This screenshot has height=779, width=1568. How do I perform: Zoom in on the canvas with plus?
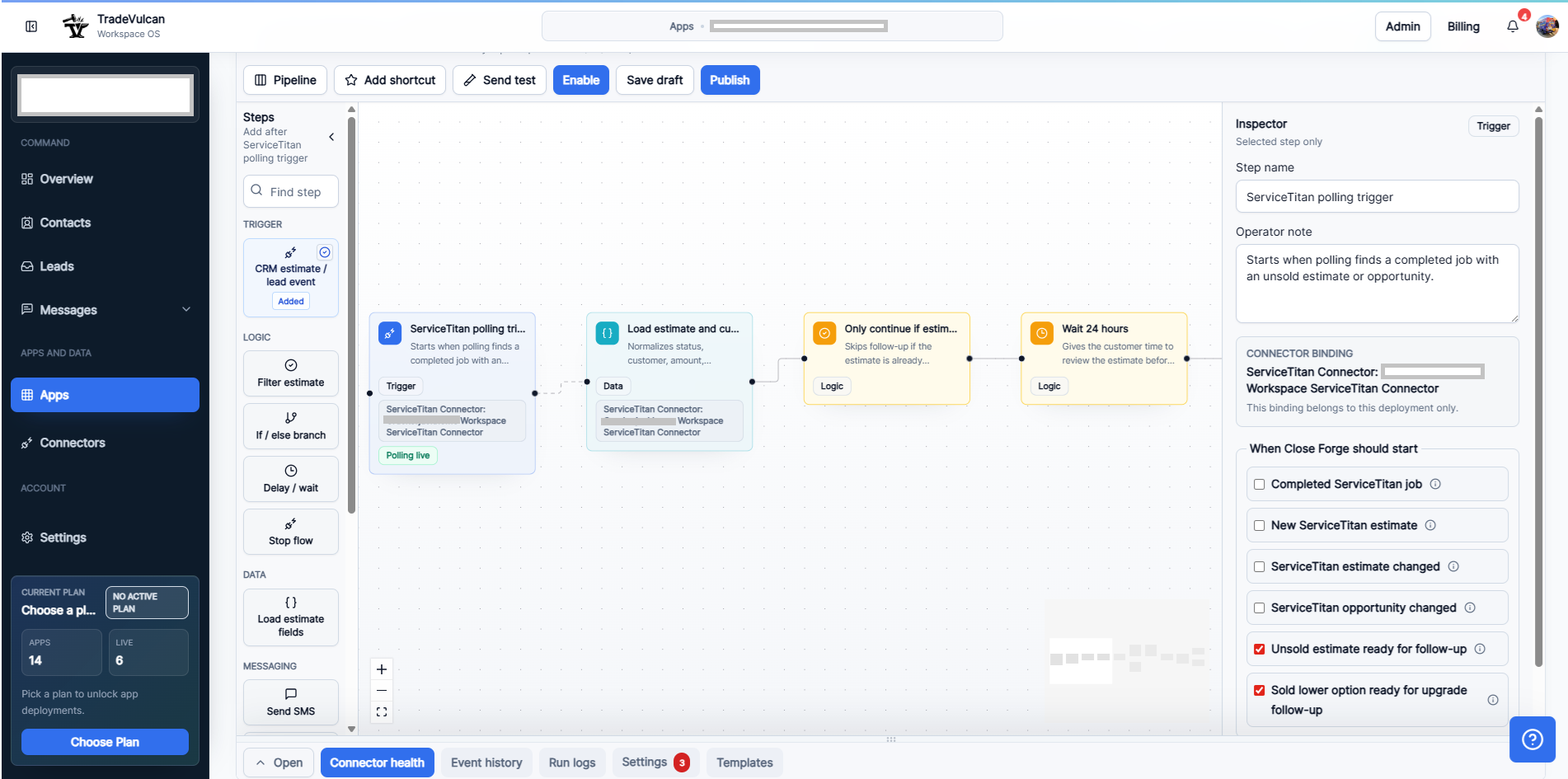coord(382,669)
